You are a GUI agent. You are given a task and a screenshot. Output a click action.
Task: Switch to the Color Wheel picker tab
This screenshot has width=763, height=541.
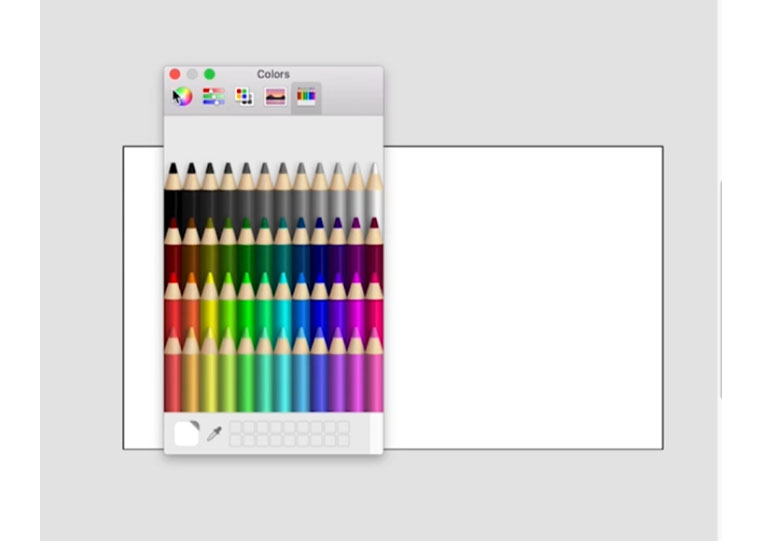(182, 97)
